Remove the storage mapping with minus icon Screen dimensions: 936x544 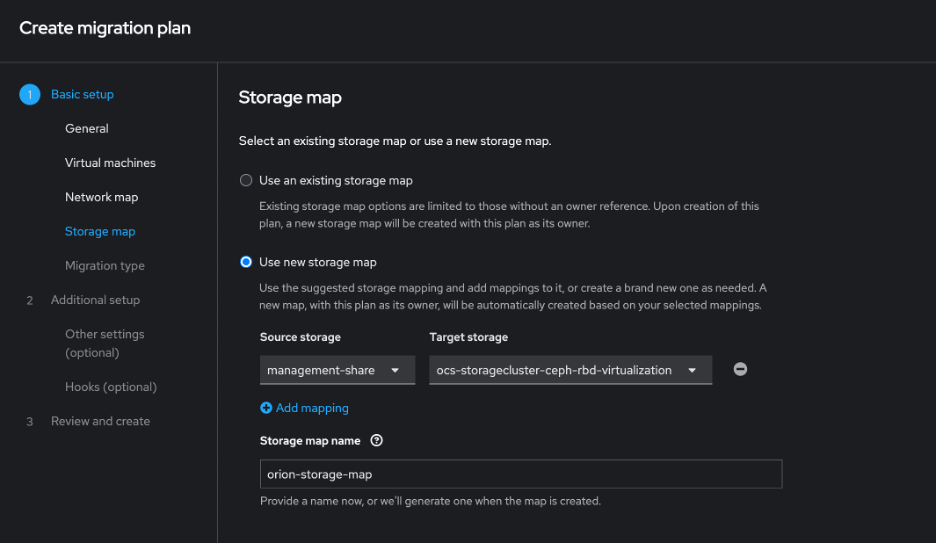740,369
